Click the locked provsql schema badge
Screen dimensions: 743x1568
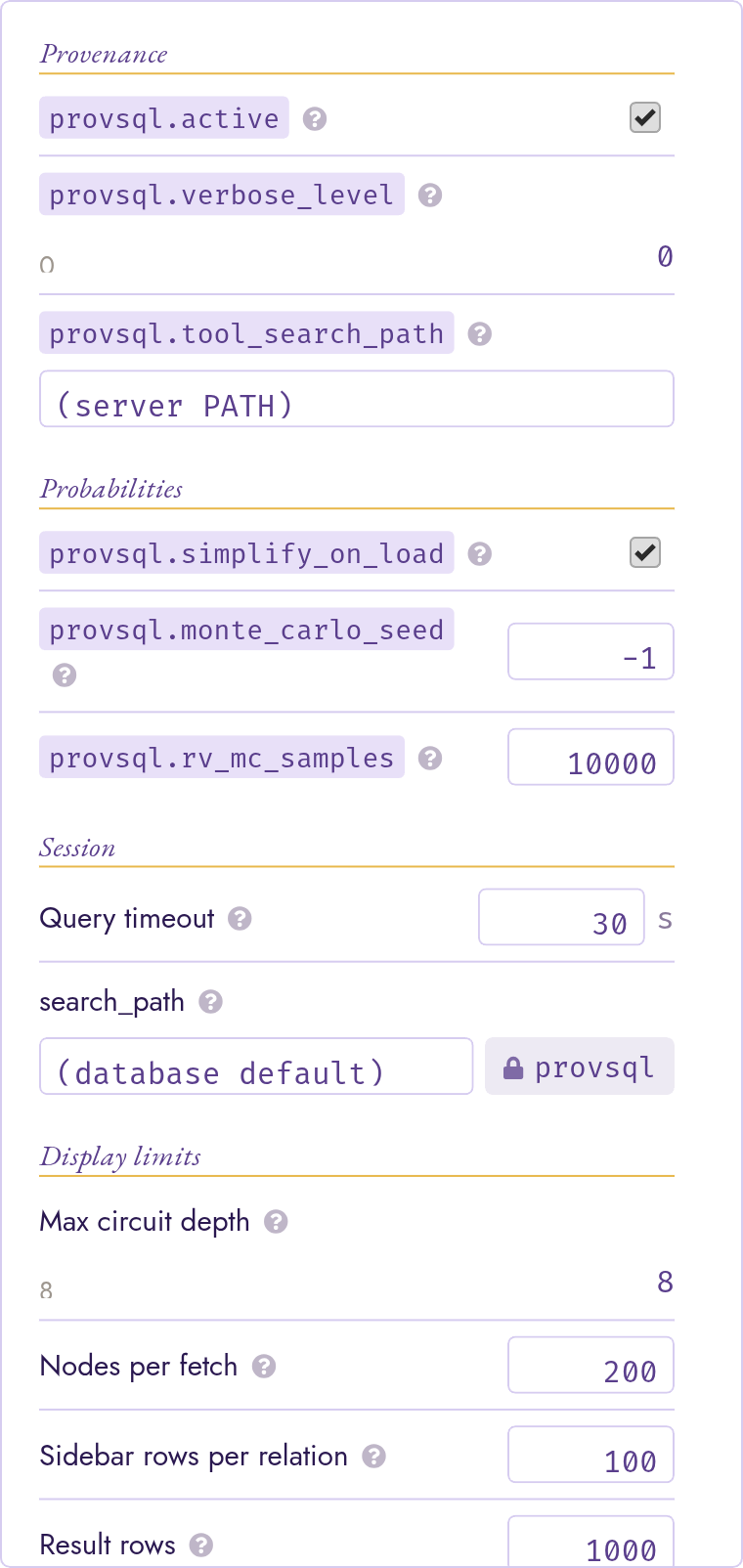(580, 1067)
